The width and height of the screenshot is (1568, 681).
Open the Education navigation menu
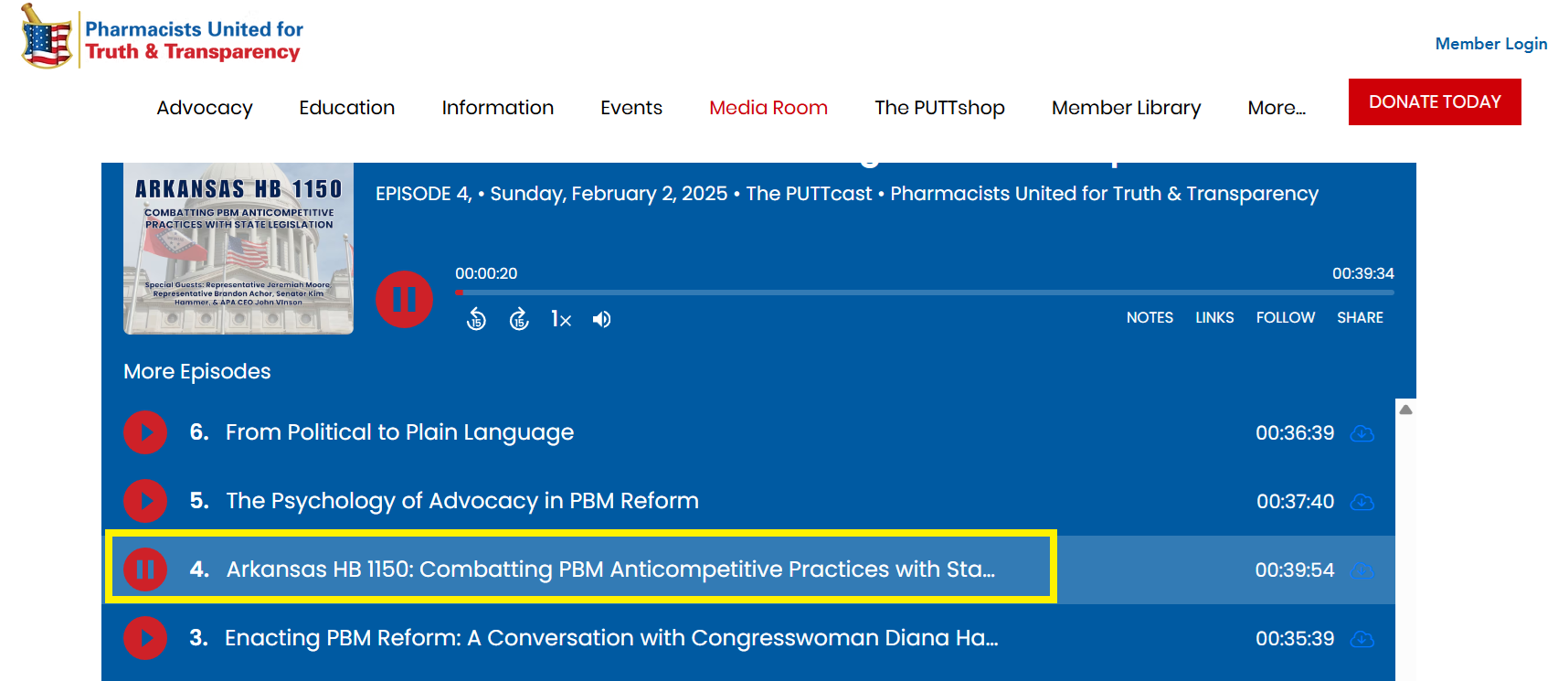[x=347, y=108]
